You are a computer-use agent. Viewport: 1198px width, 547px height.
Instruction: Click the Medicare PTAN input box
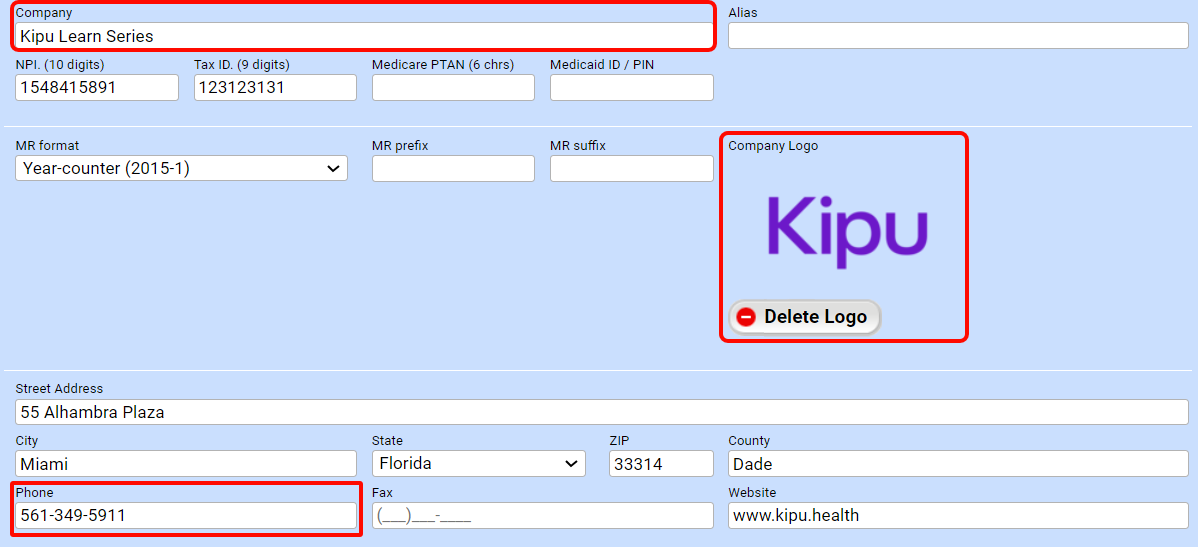pyautogui.click(x=453, y=88)
